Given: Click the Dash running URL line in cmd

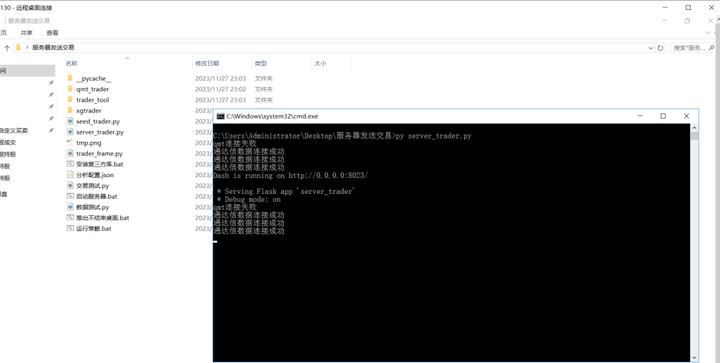Looking at the screenshot, I should coord(291,175).
